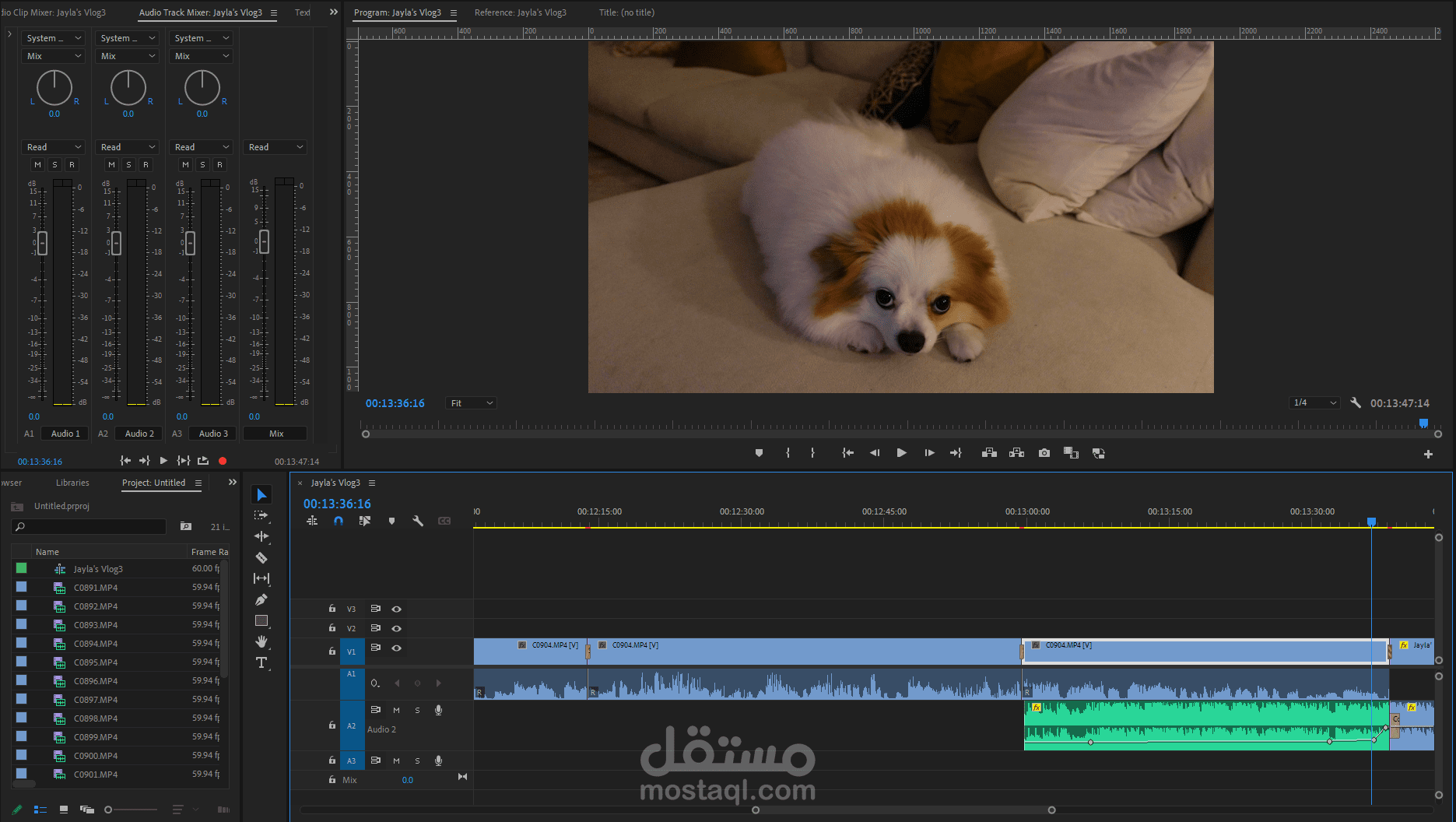1456x822 pixels.
Task: Click Mark In in the Program monitor
Action: tap(788, 453)
